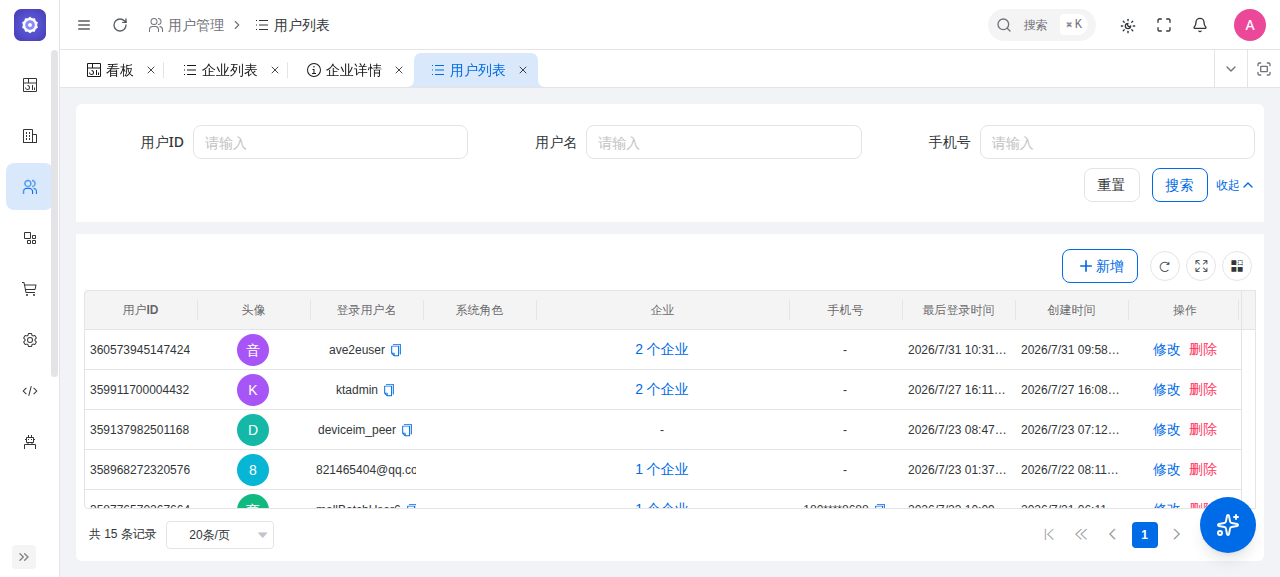Click 删除 for deviceim_peer row
Screen dimensions: 1280x577
(1203, 430)
